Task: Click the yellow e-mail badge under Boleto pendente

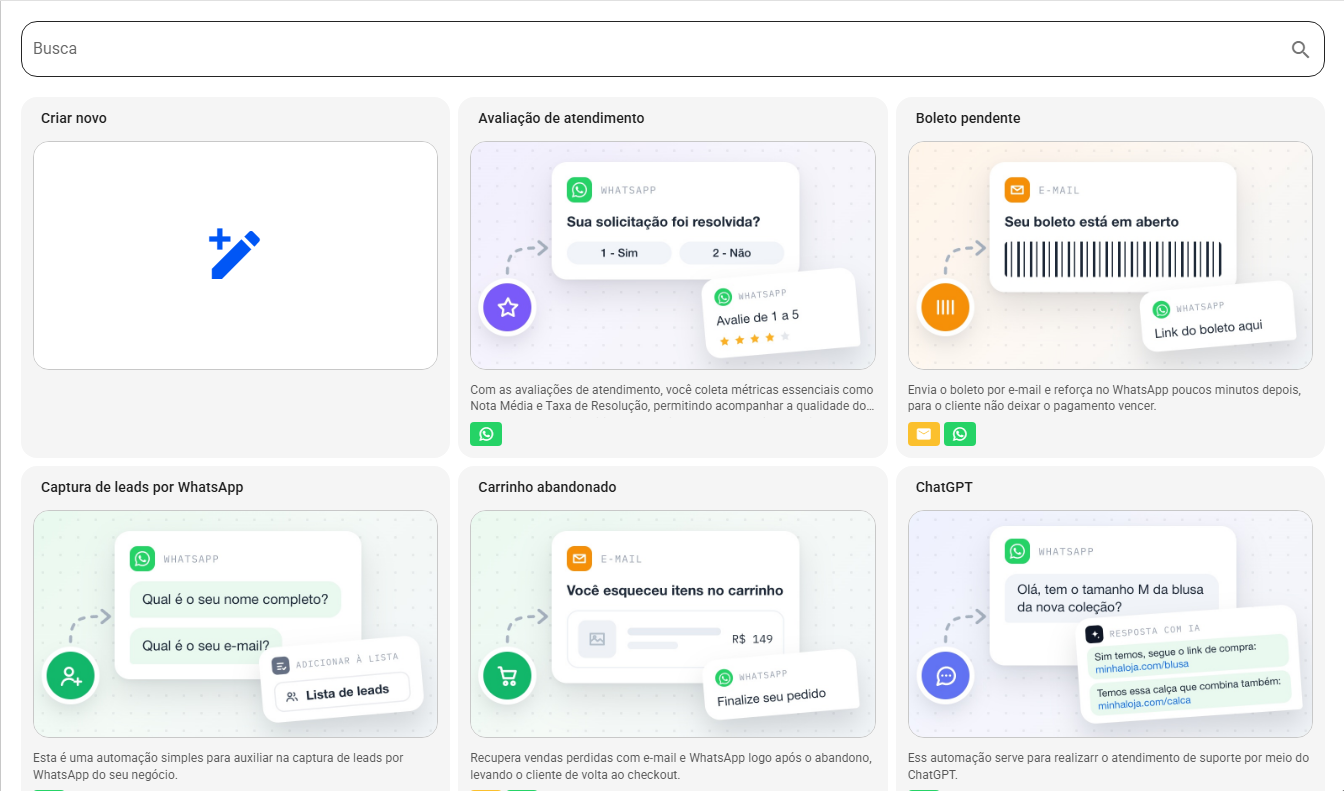Action: click(x=924, y=434)
